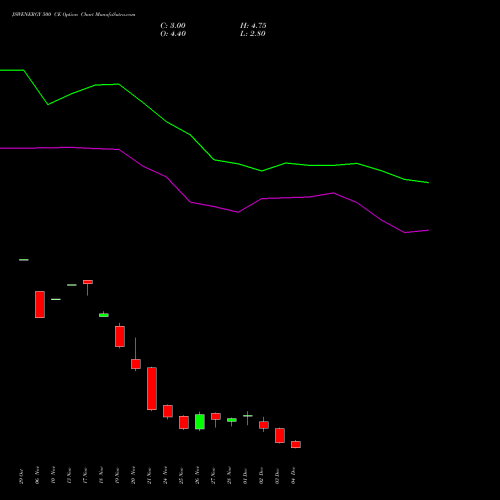500x500 pixels.
Task: Click the 03 Dec date label
Action: tap(277, 476)
